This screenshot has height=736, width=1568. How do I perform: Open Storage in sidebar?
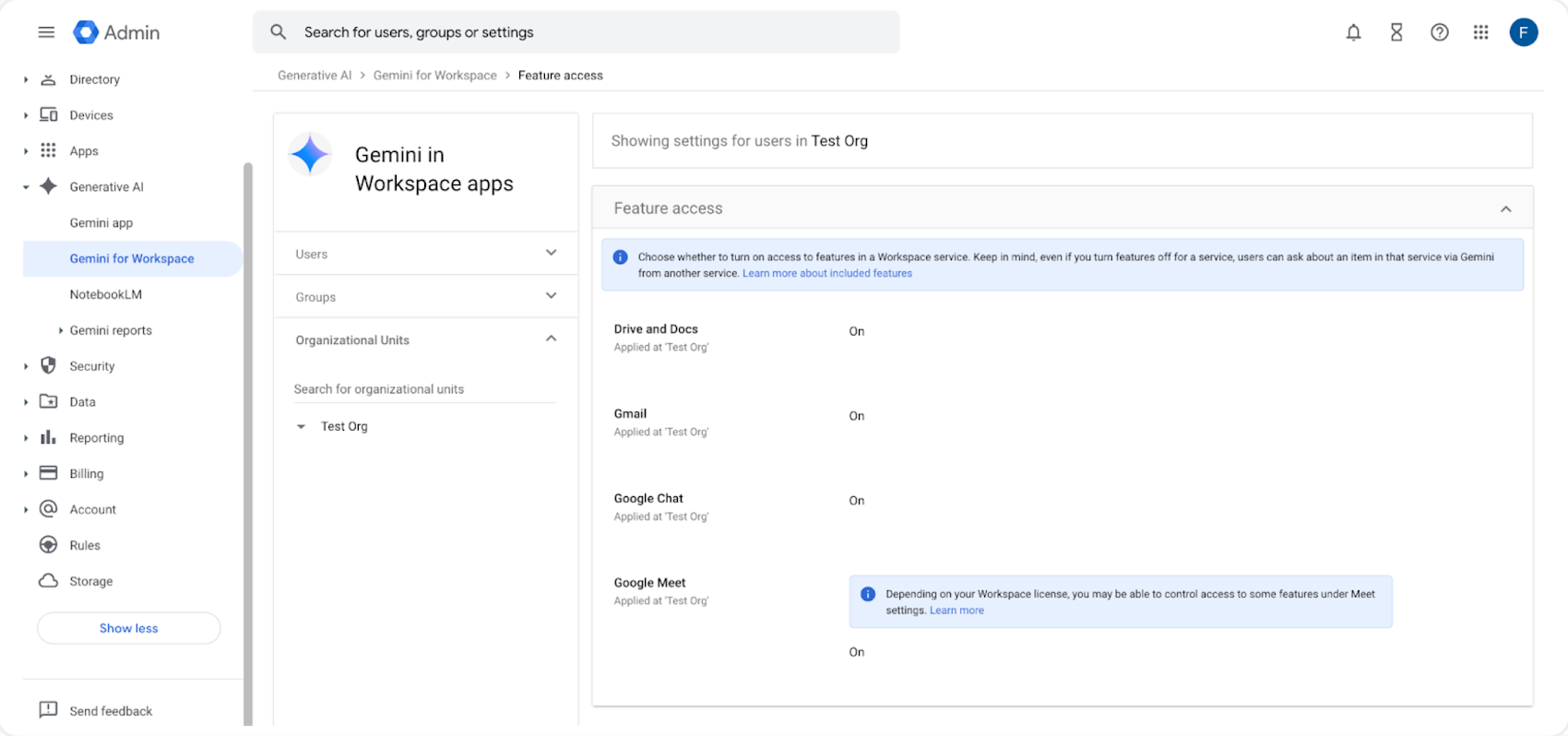[91, 581]
